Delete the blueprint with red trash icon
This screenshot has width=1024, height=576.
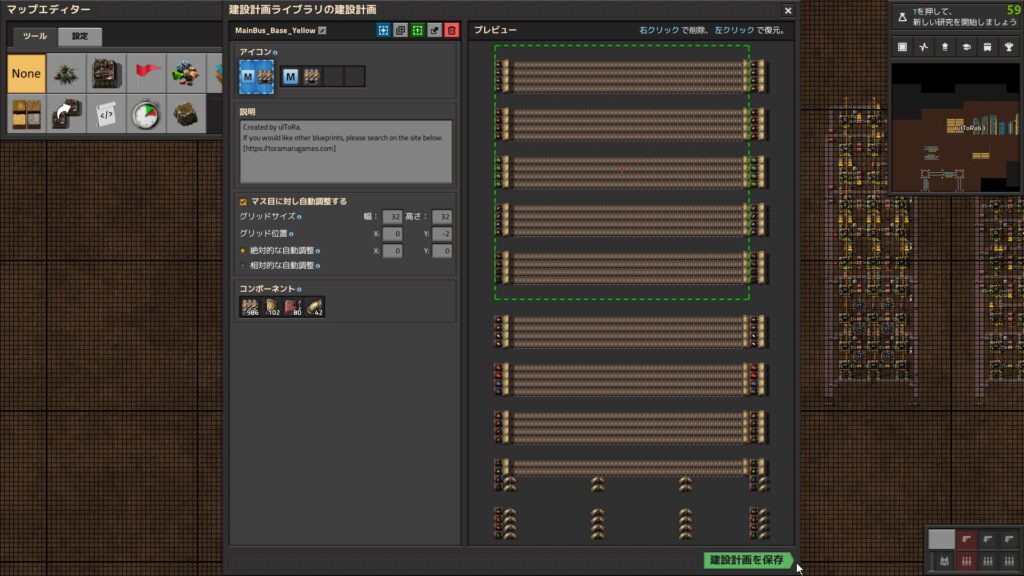(451, 30)
